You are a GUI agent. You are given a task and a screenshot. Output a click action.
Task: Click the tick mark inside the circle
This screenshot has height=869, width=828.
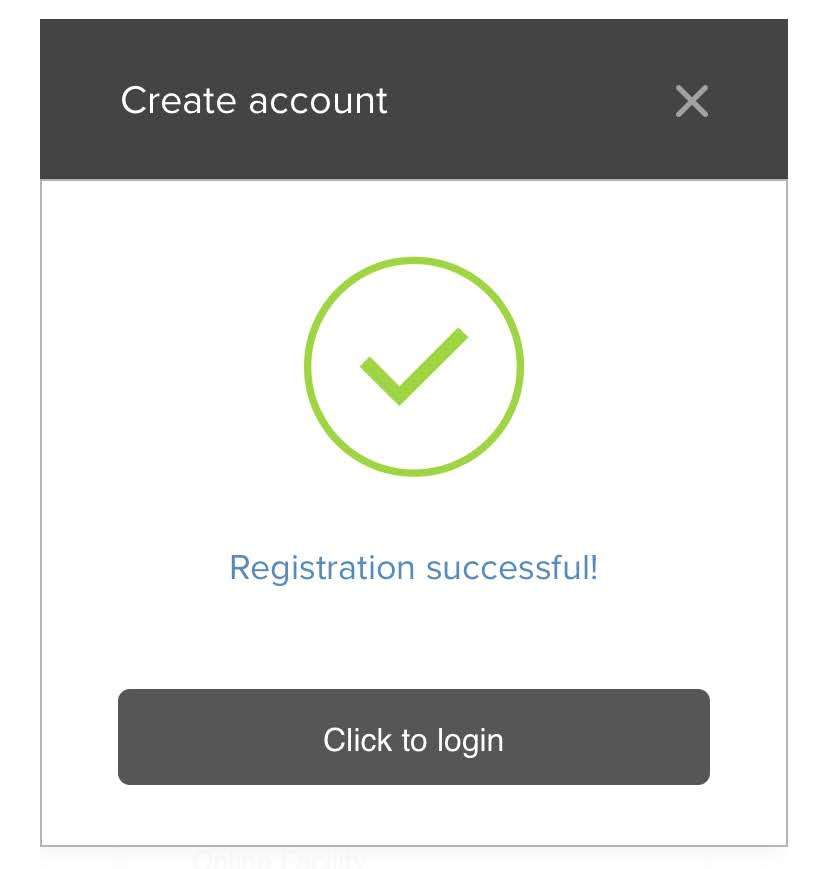(414, 367)
